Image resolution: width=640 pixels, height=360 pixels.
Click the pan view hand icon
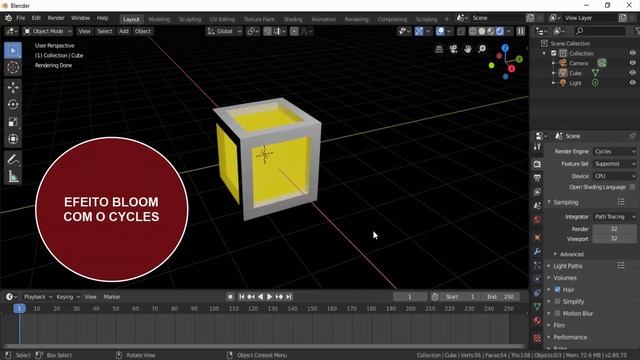tap(467, 49)
